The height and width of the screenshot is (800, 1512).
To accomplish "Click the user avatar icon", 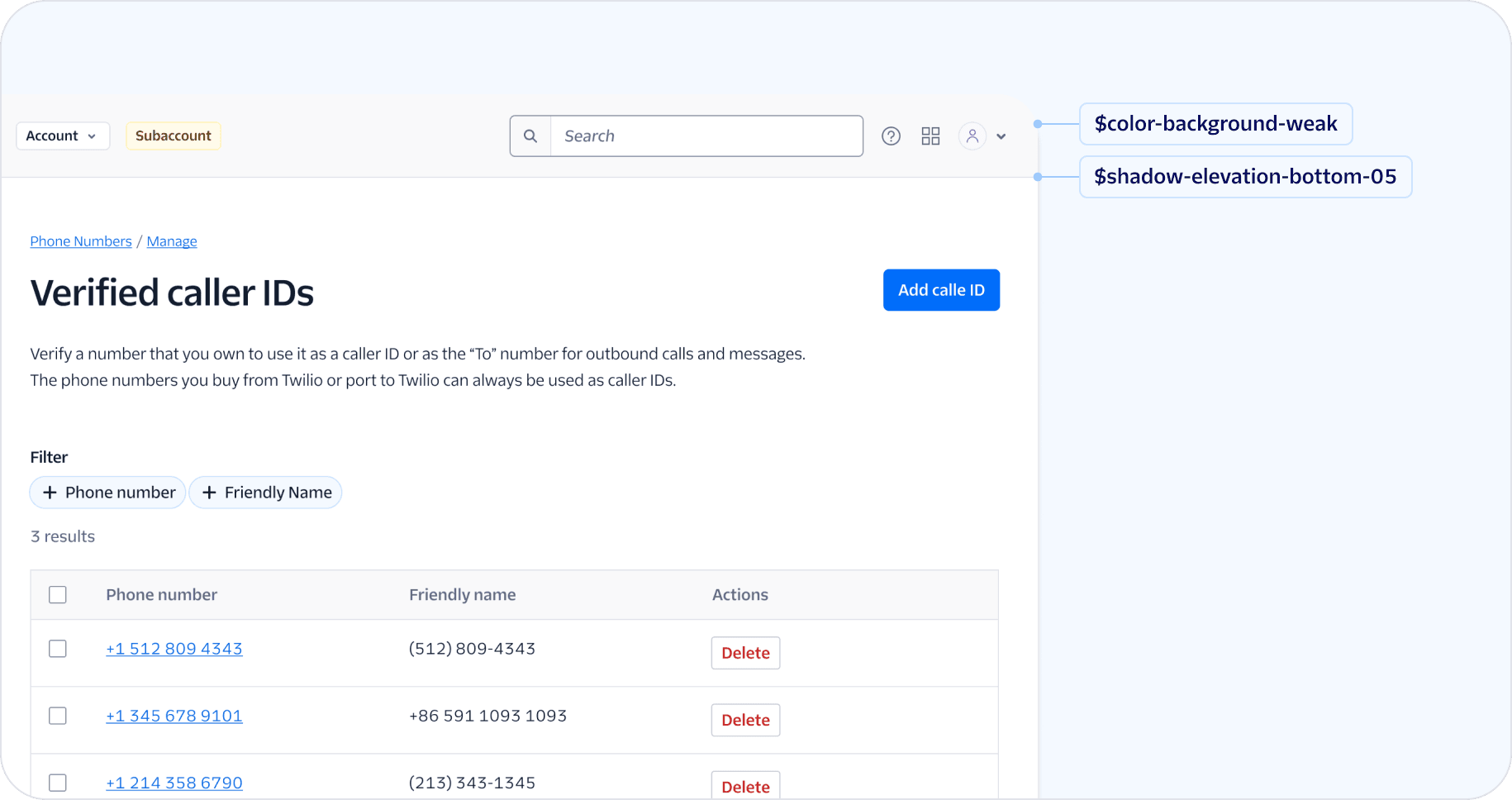I will click(972, 136).
